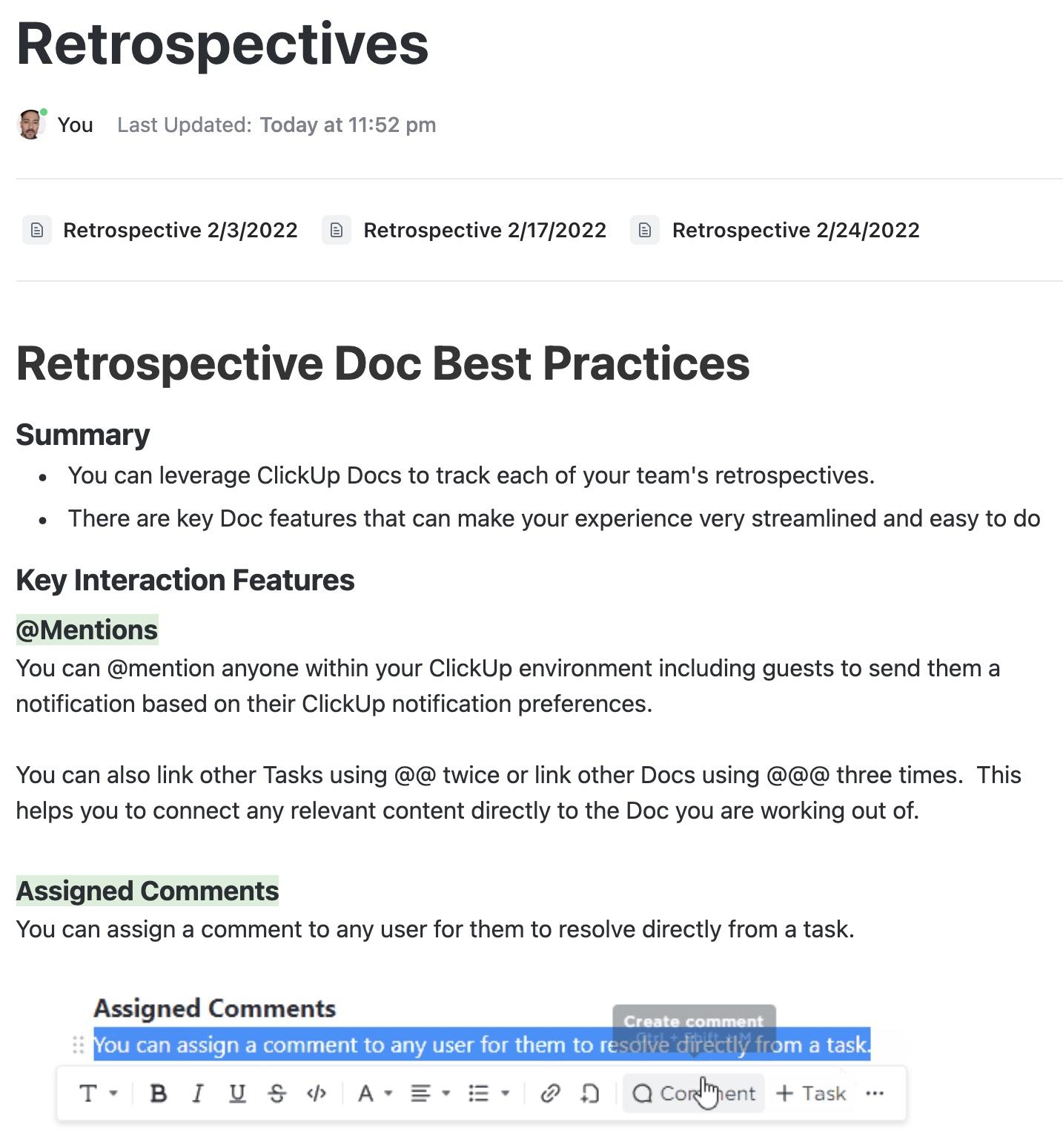This screenshot has height=1148, width=1063.
Task: Select the text alignment icon
Action: (420, 1092)
